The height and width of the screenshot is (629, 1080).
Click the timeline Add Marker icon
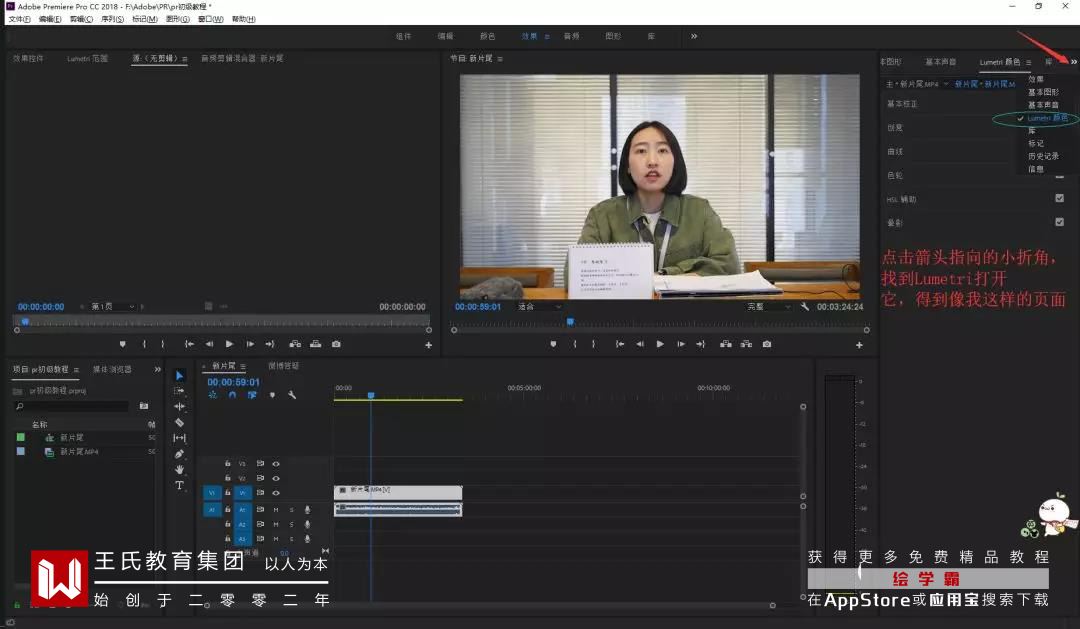[272, 395]
